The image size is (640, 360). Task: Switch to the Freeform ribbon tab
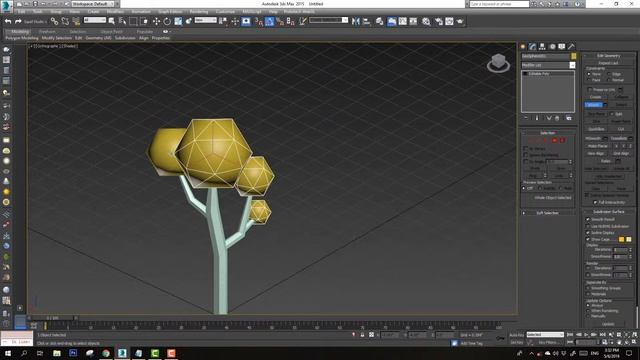point(47,31)
